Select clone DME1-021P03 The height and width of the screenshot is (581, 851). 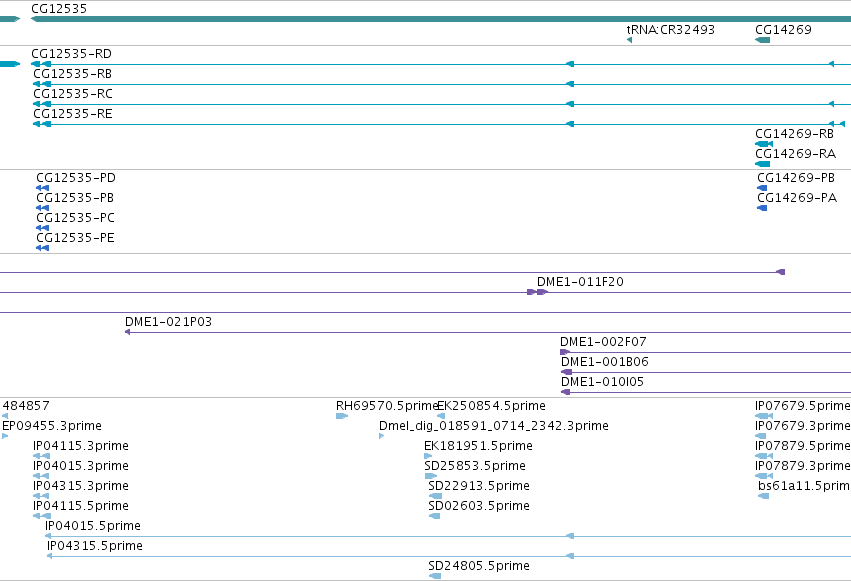pos(168,322)
